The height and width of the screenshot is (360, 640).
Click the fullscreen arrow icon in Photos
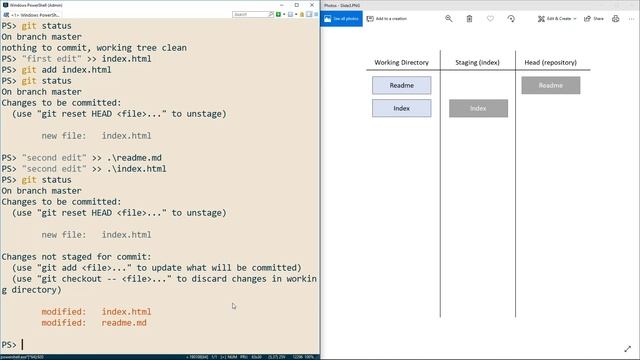tap(628, 349)
